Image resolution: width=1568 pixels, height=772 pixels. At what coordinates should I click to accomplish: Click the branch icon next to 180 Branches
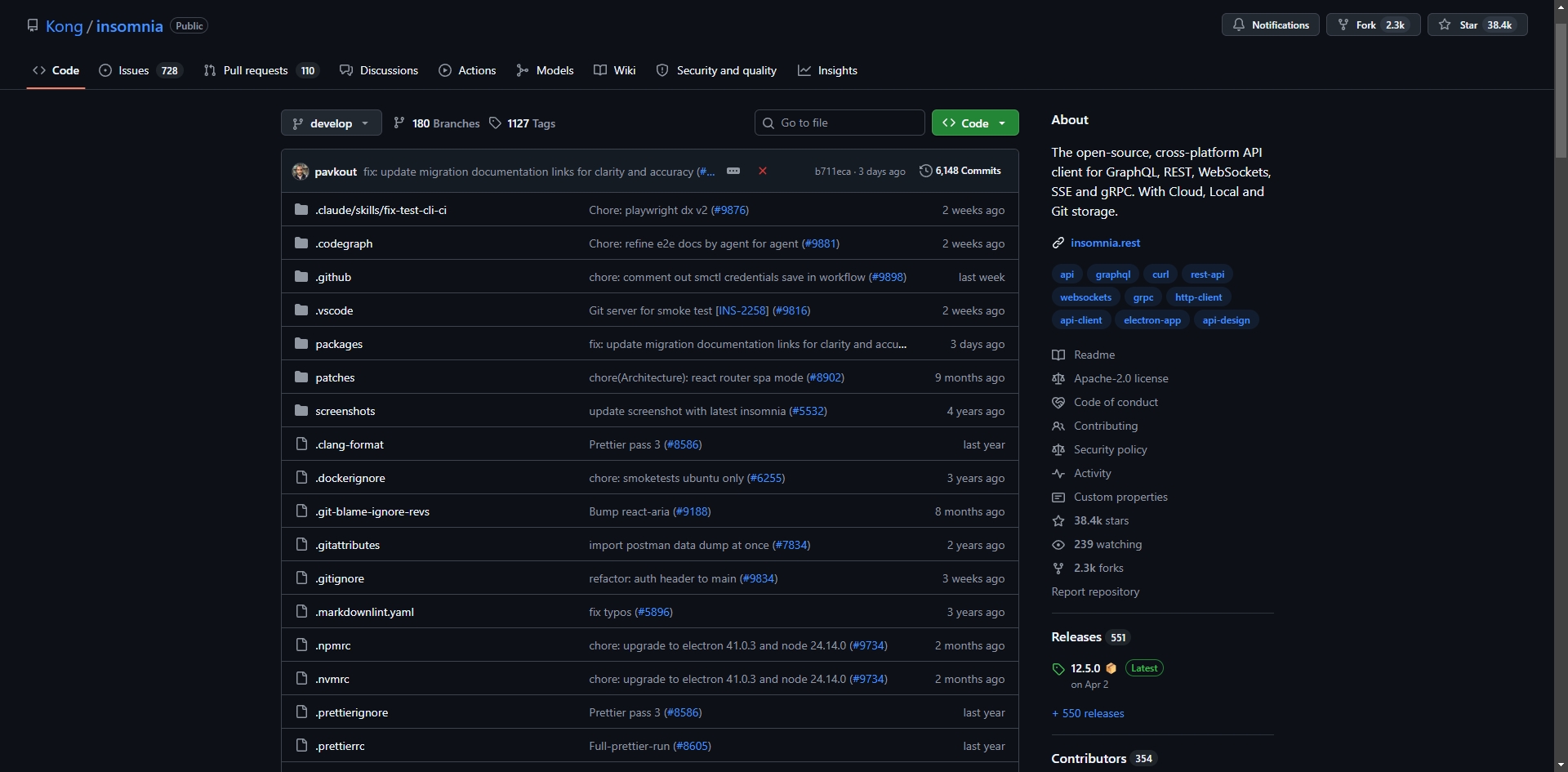[x=399, y=123]
